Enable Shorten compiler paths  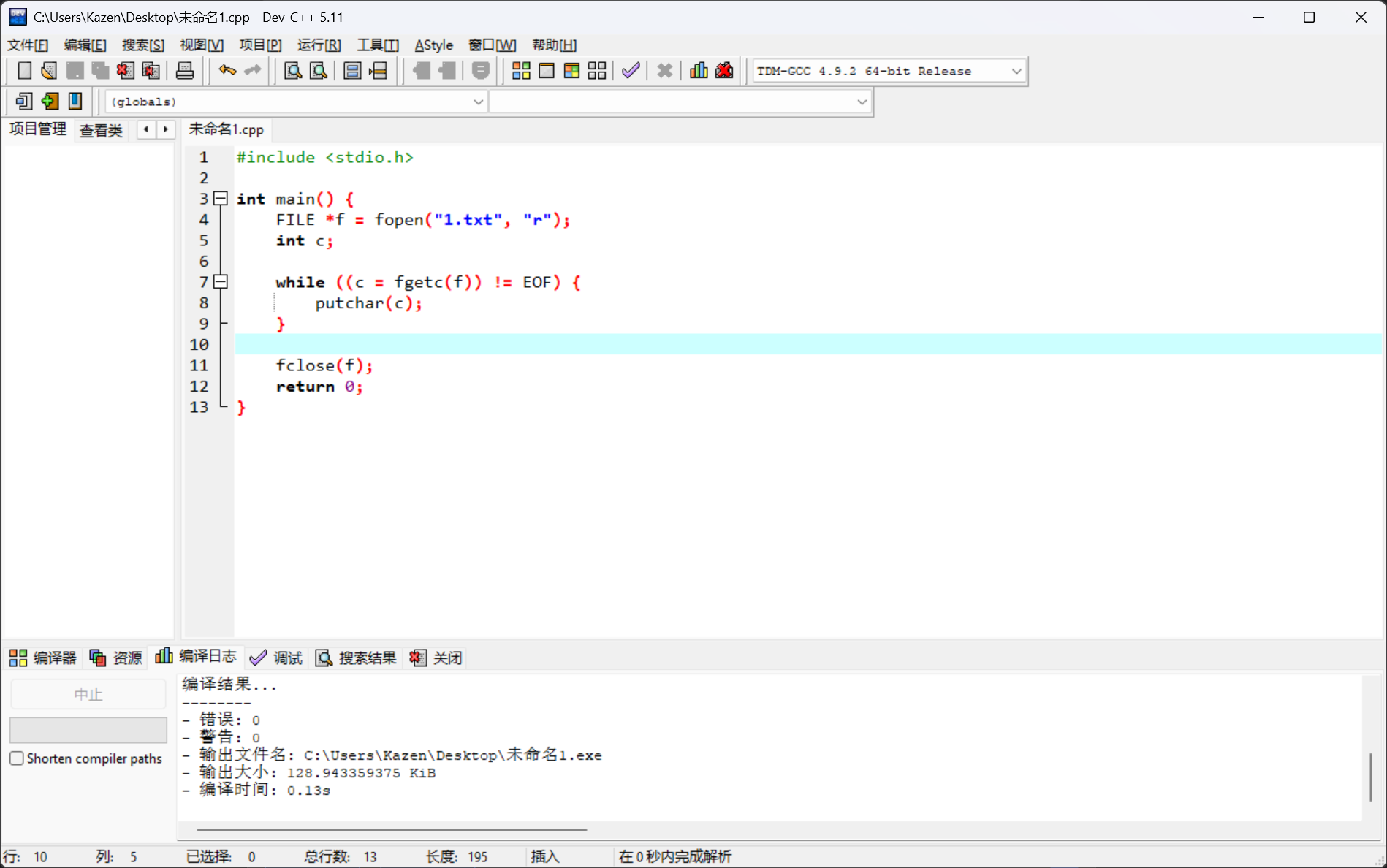tap(17, 758)
